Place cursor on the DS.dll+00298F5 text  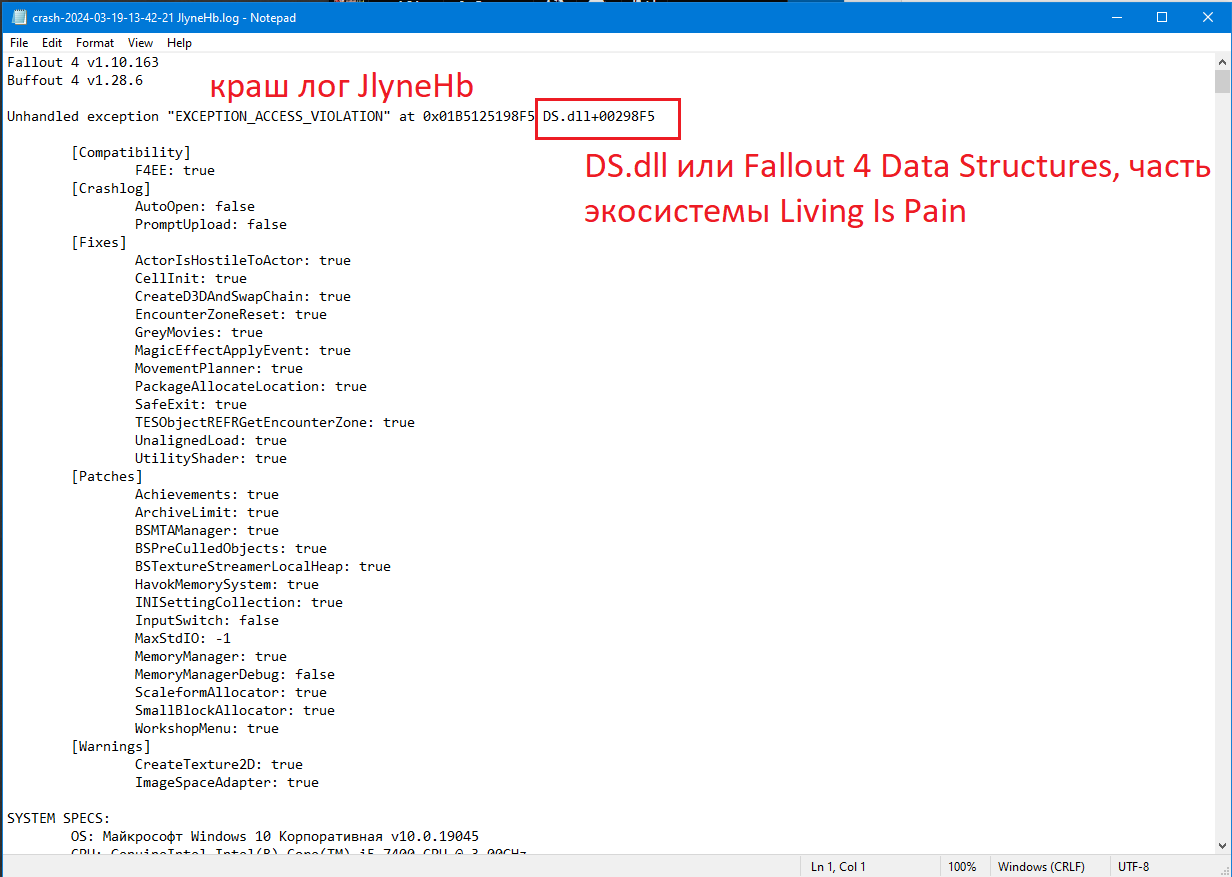point(599,117)
